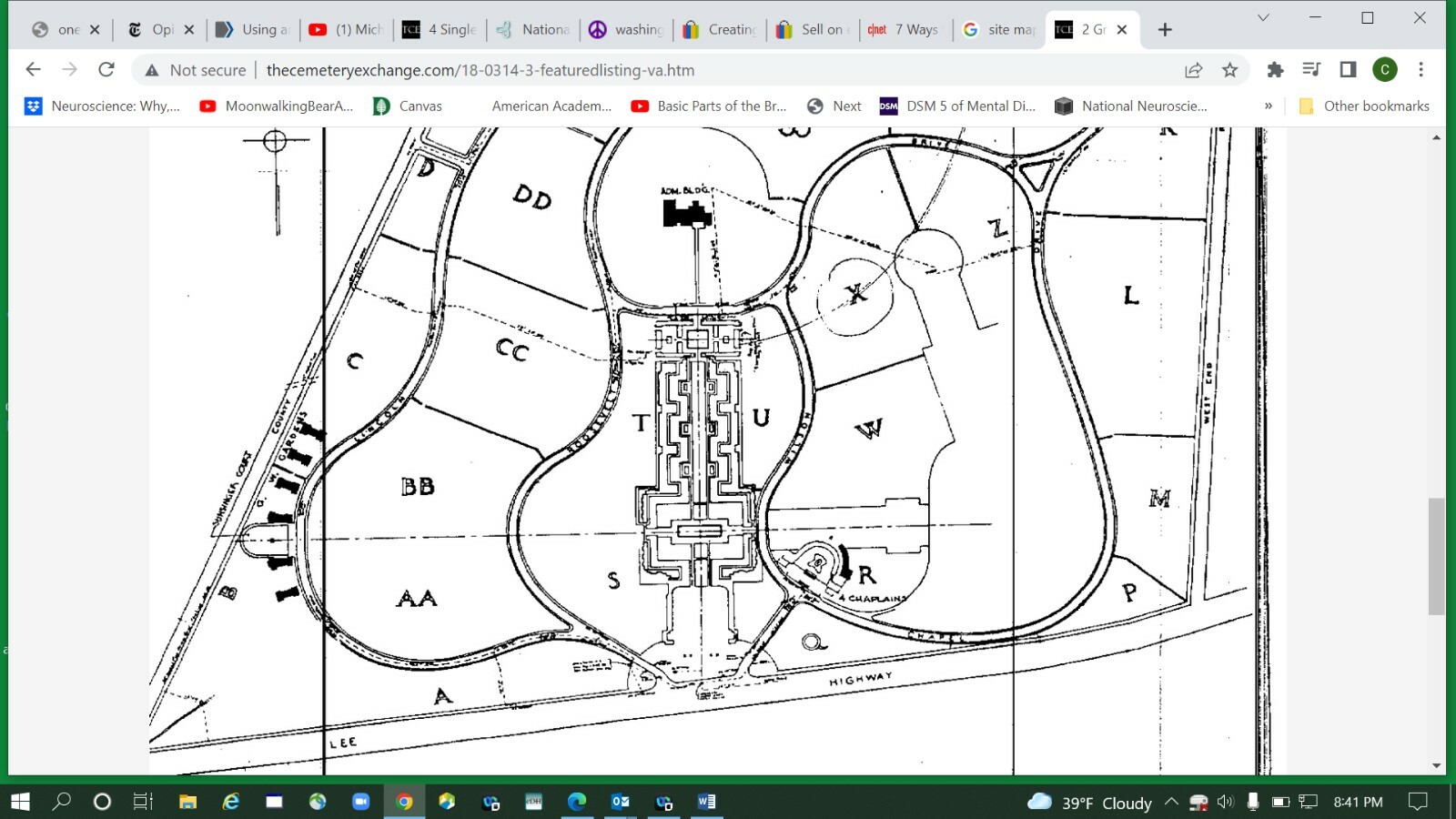Screen dimensions: 1456x819
Task: Click the scrollbar up arrow
Action: [x=1436, y=137]
